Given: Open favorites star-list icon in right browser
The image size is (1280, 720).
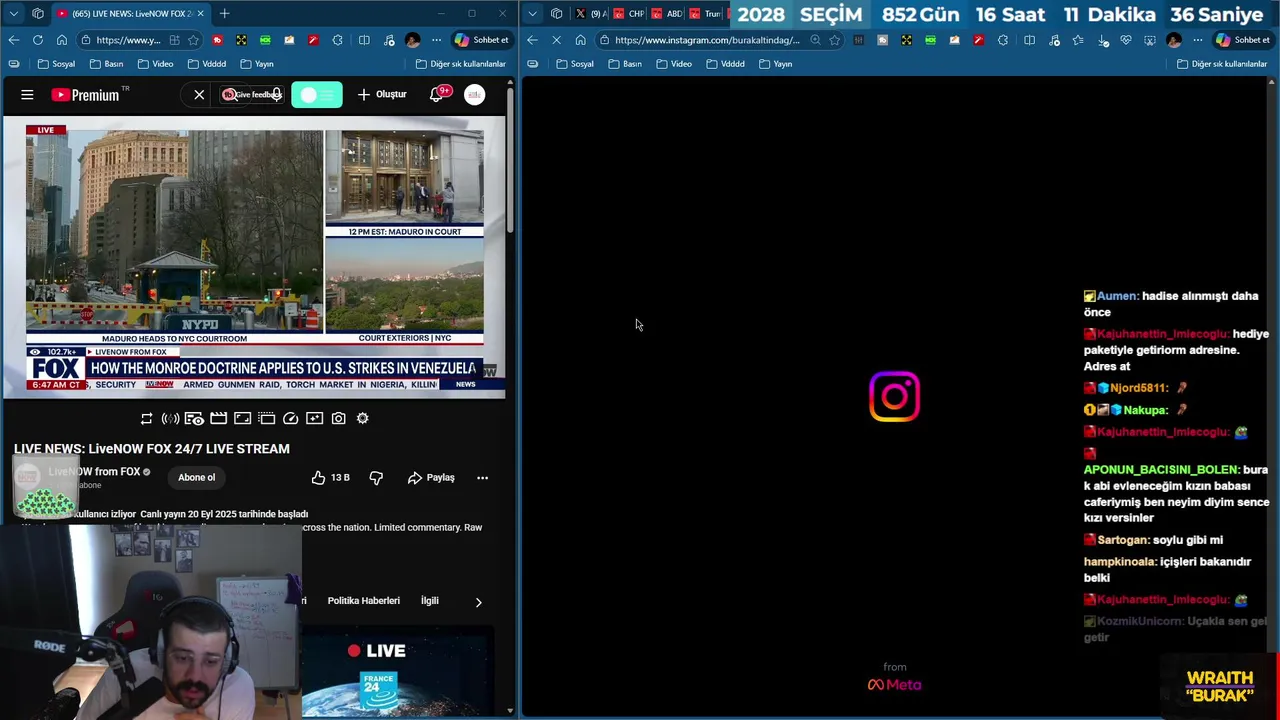Looking at the screenshot, I should pos(1077,40).
